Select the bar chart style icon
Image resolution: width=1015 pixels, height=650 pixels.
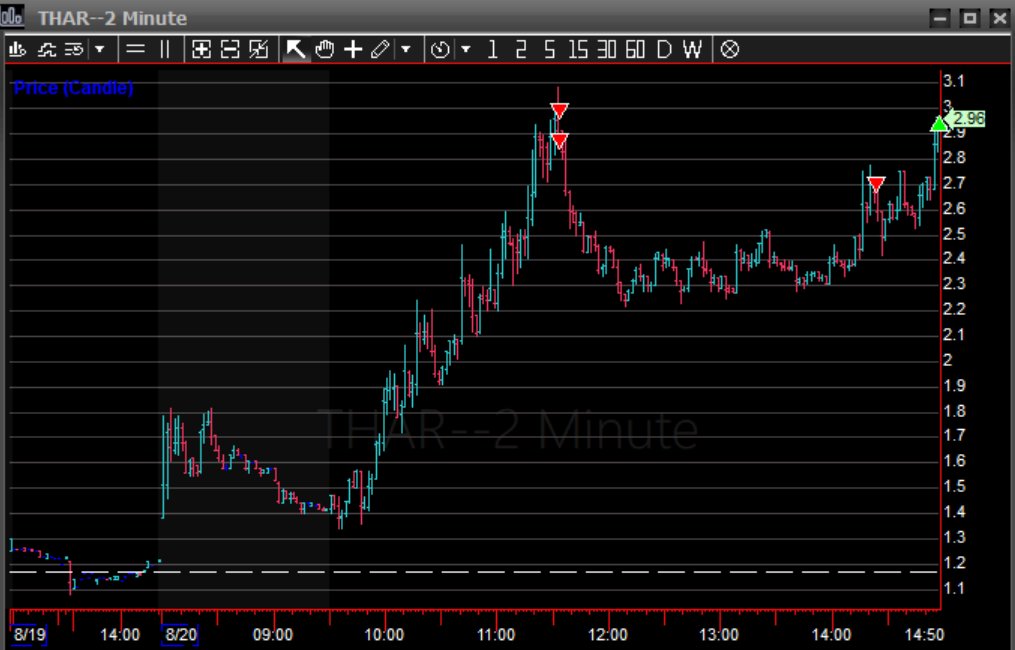(x=16, y=48)
